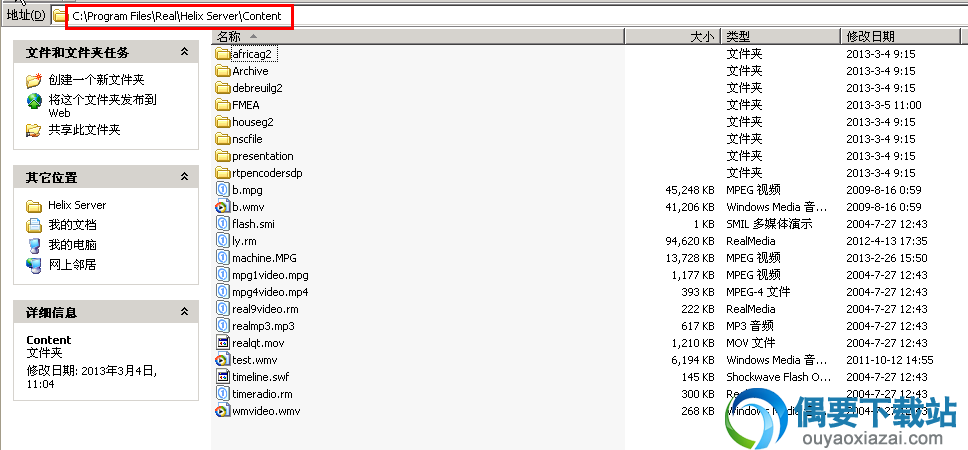Screen dimensions: 968x450
Task: Click the 地址(D) label
Action: [26, 15]
